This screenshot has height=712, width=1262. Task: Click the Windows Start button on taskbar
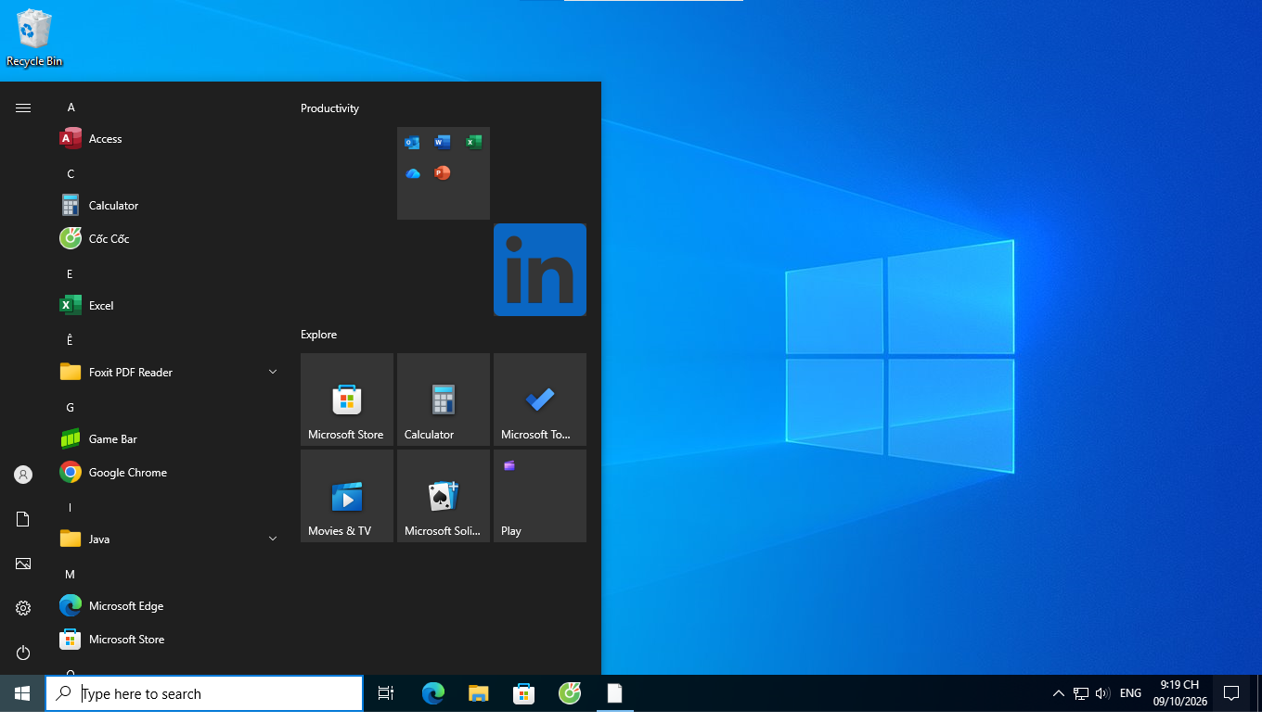pos(22,694)
